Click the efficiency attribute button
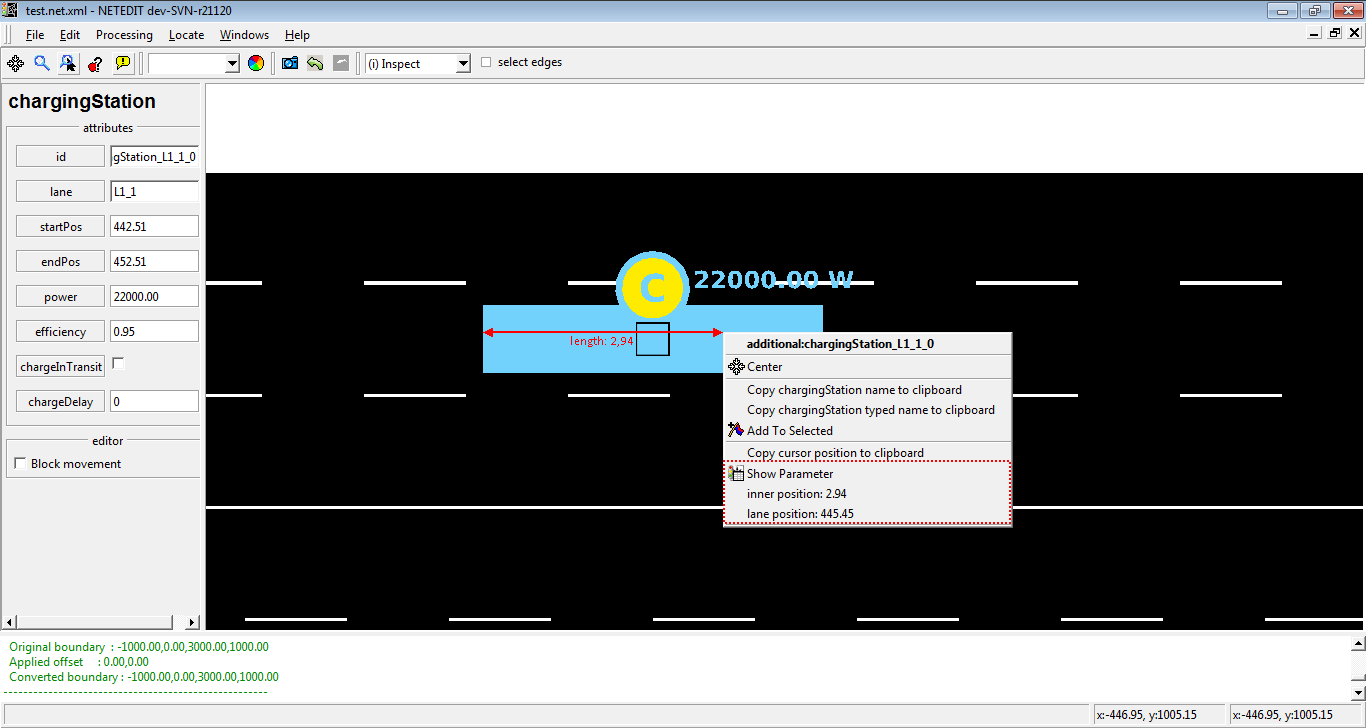1366x728 pixels. coord(60,332)
